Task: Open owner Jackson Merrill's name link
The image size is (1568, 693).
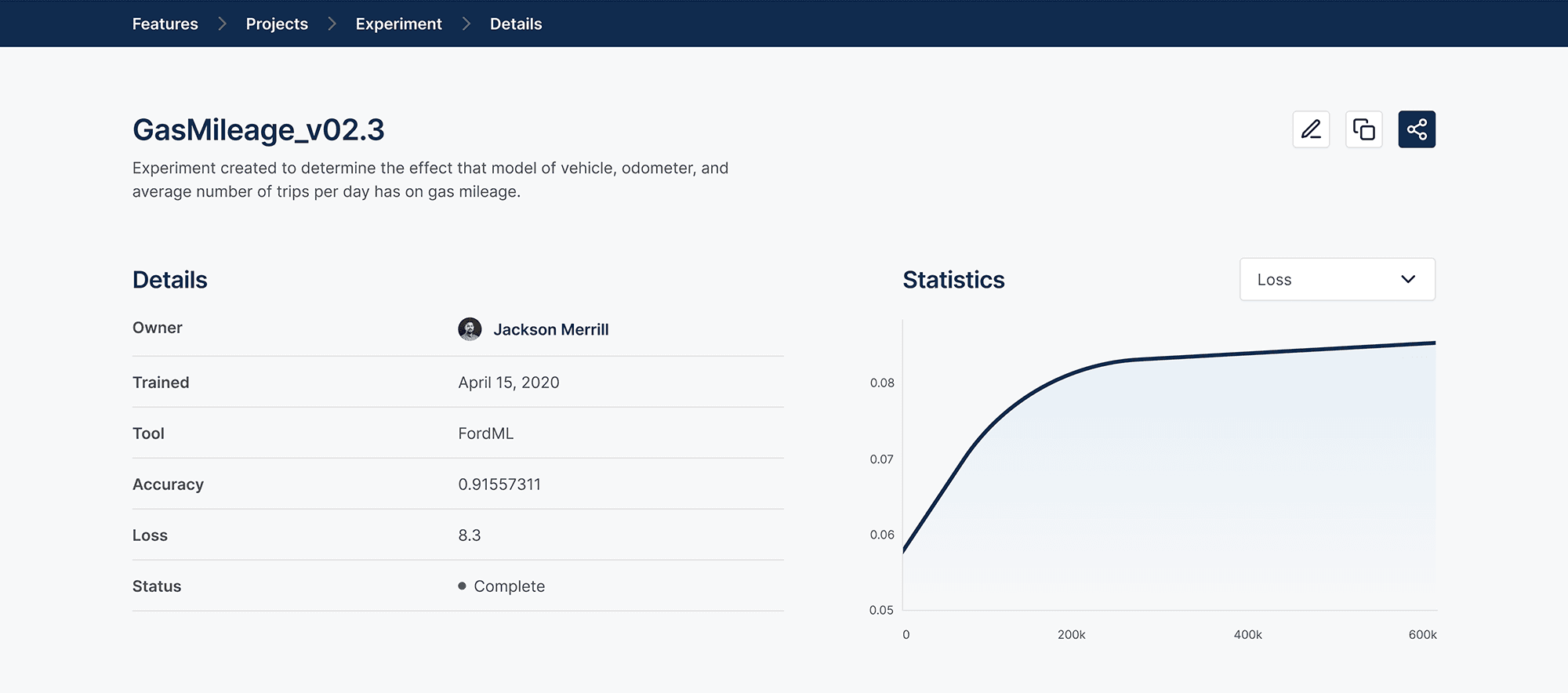Action: coord(550,330)
